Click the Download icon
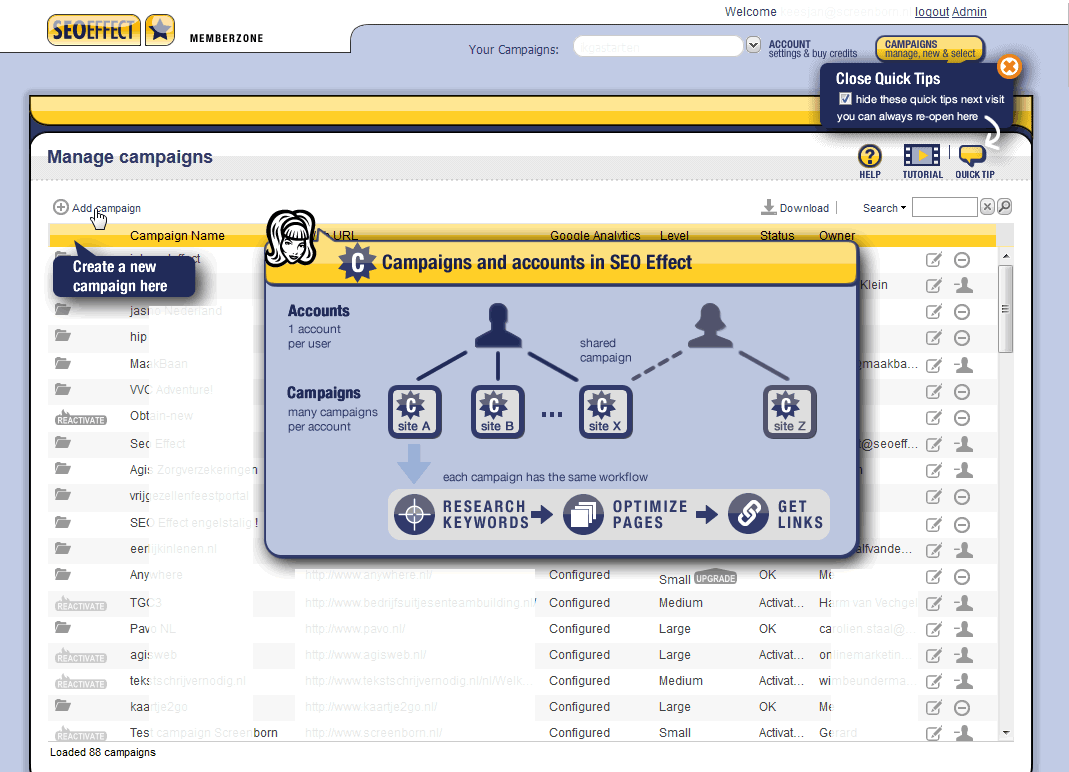 pyautogui.click(x=766, y=207)
